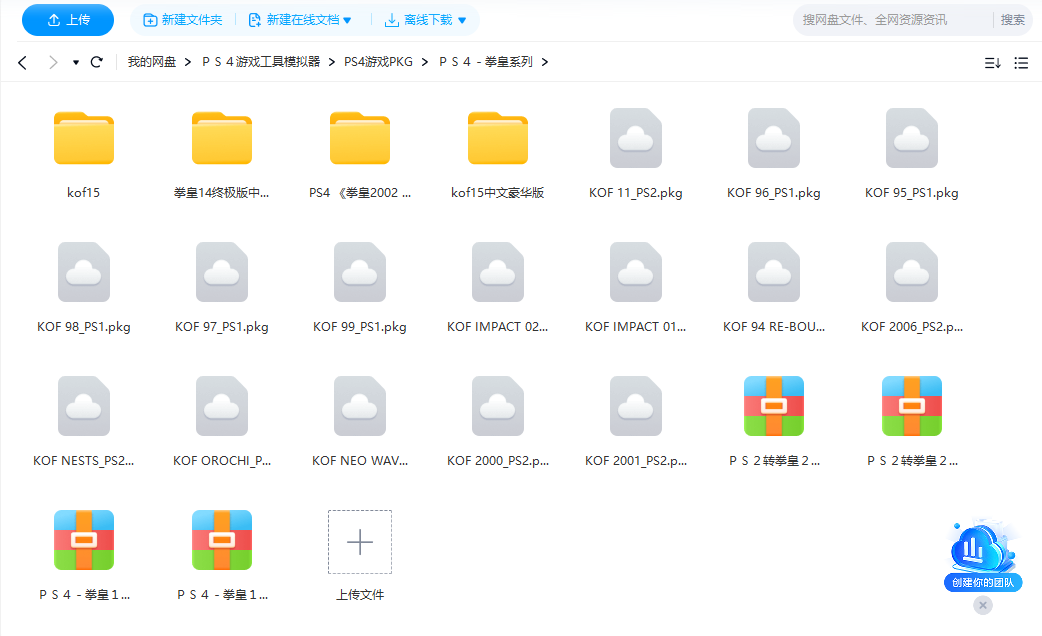Expand chevron after PS4 - 拳皇系列 breadcrumb
Screen dimensions: 1042x636
545,62
